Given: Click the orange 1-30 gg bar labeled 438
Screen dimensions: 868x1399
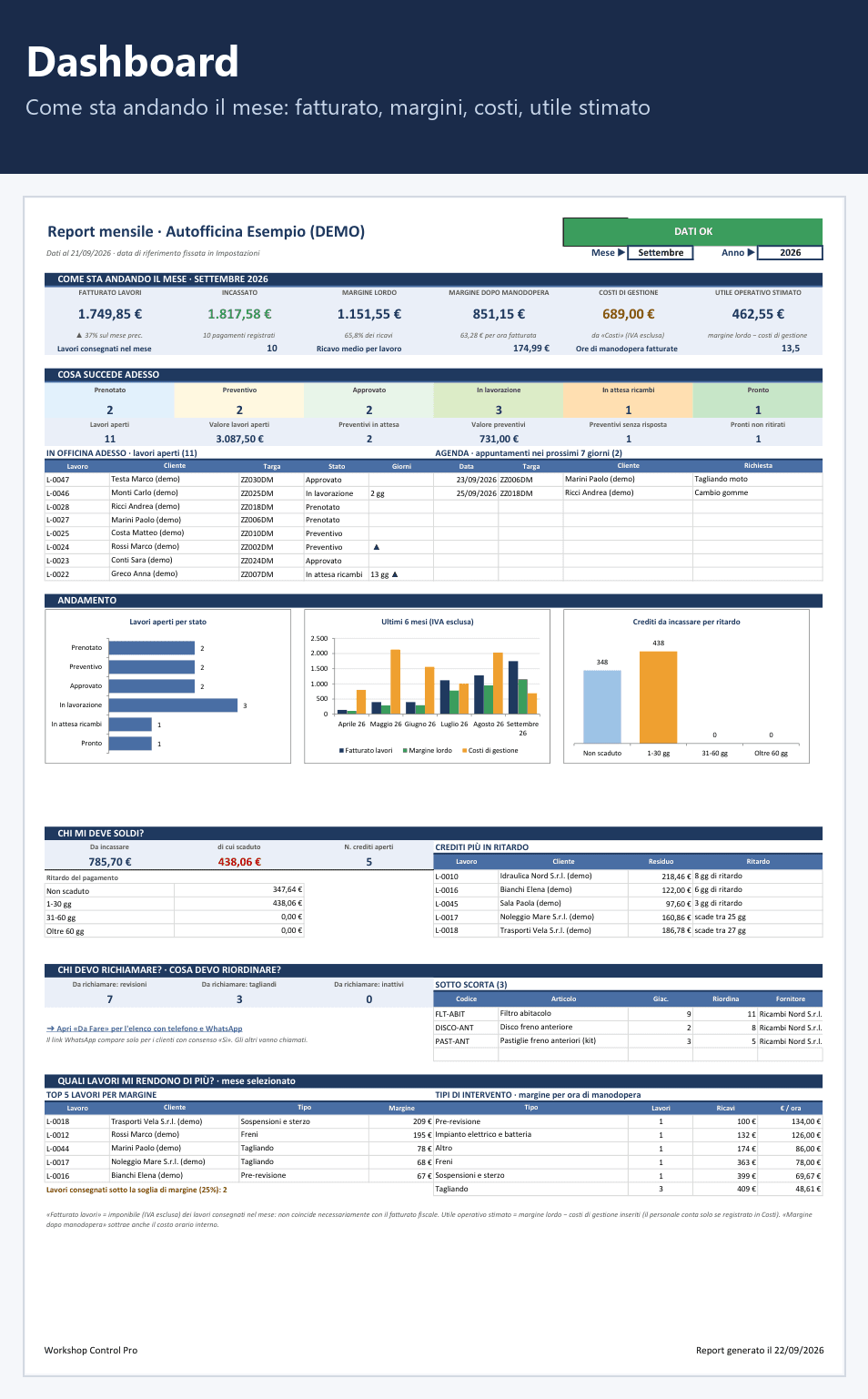Looking at the screenshot, I should pyautogui.click(x=658, y=697).
